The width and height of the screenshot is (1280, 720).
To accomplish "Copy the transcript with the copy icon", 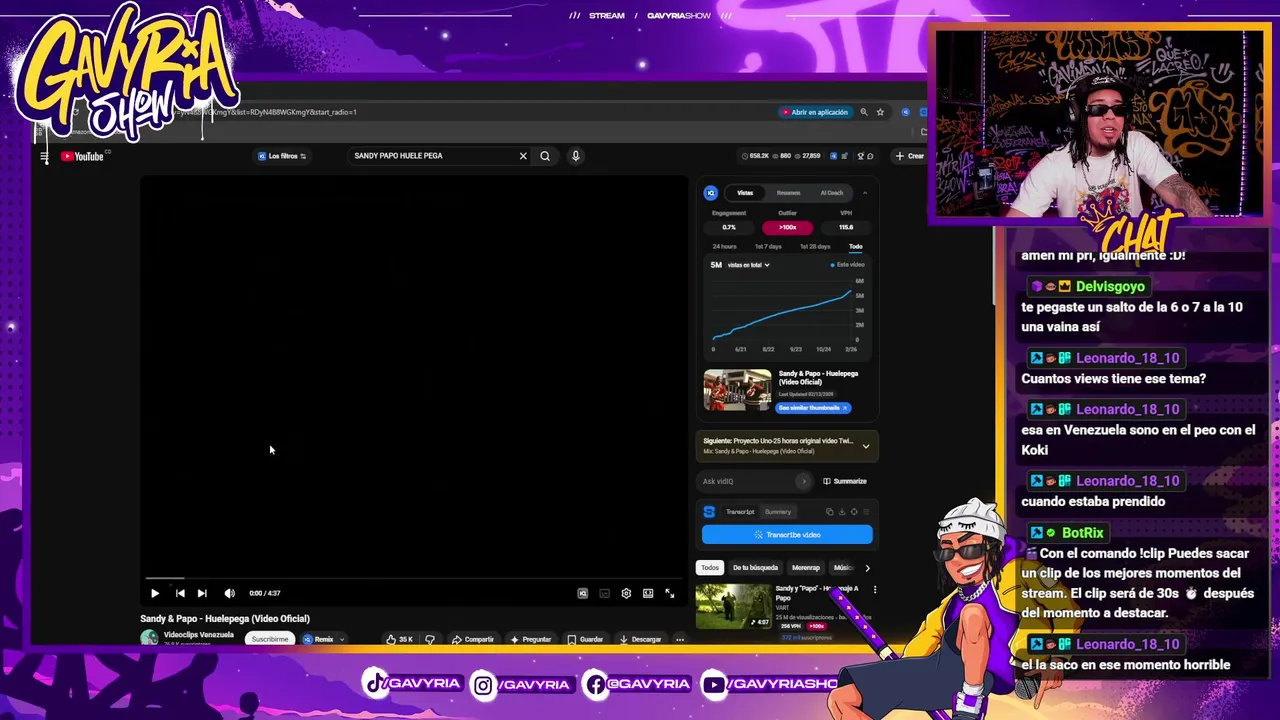I will pos(829,512).
